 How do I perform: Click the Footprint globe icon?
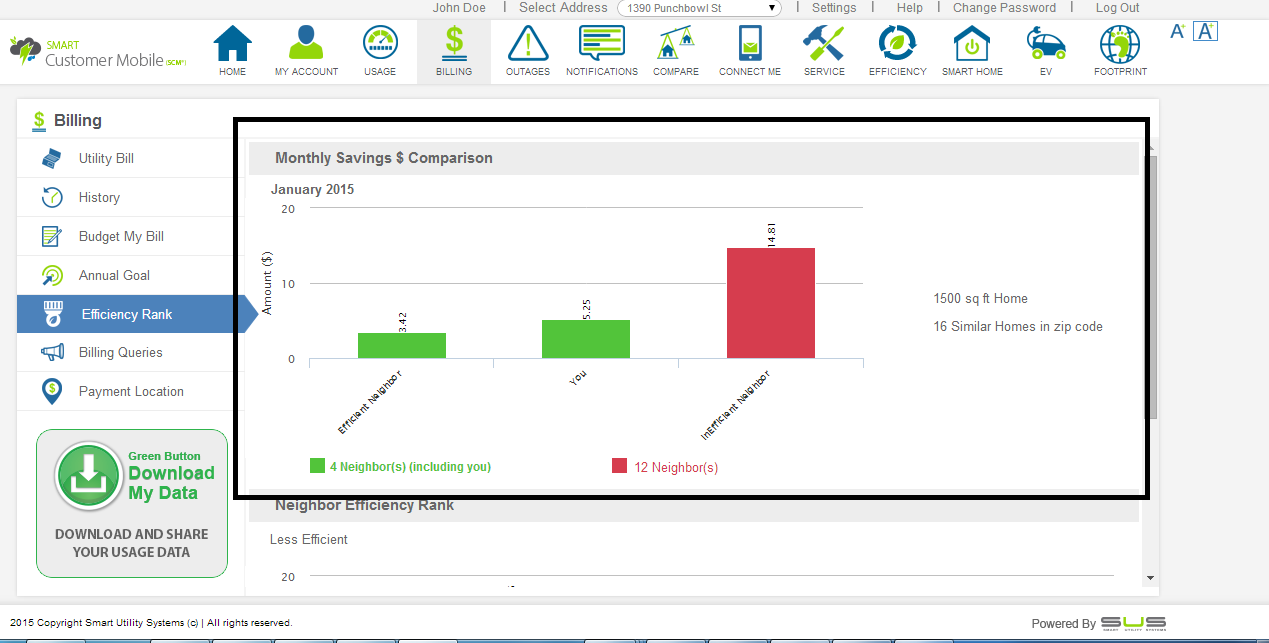point(1120,45)
